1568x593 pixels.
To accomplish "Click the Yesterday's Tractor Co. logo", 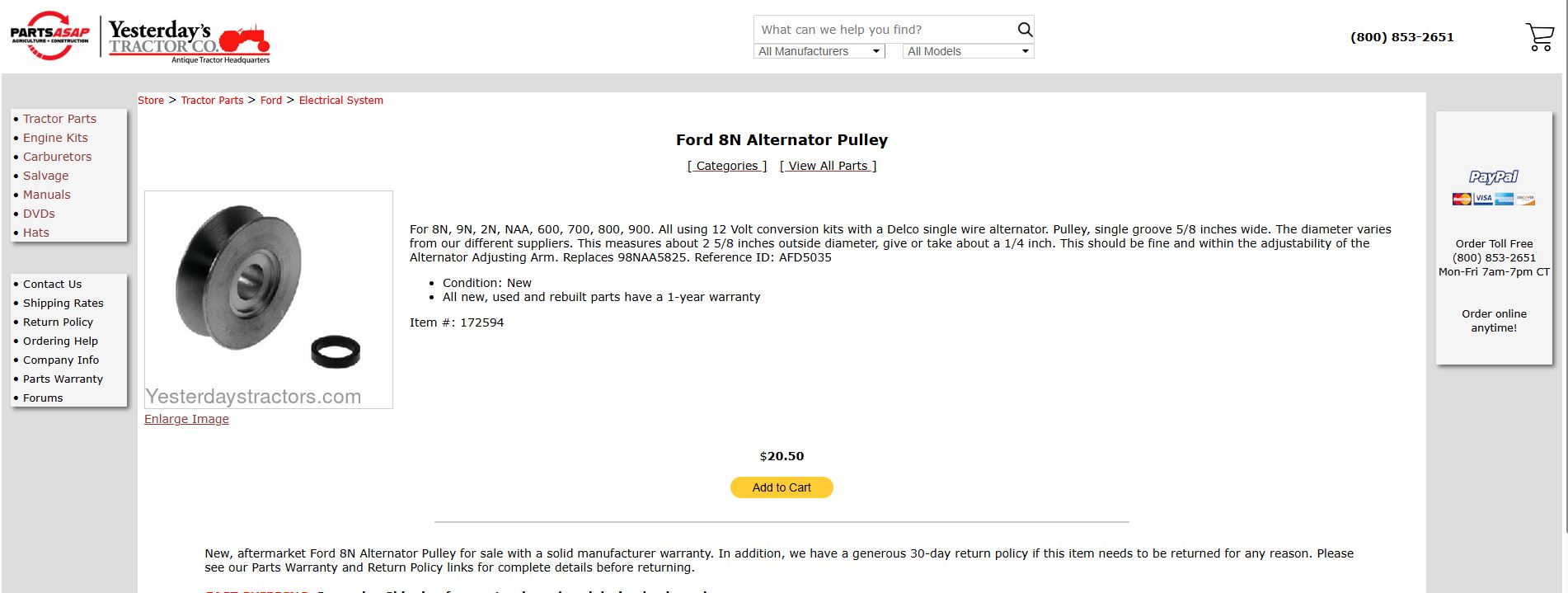I will coord(190,40).
